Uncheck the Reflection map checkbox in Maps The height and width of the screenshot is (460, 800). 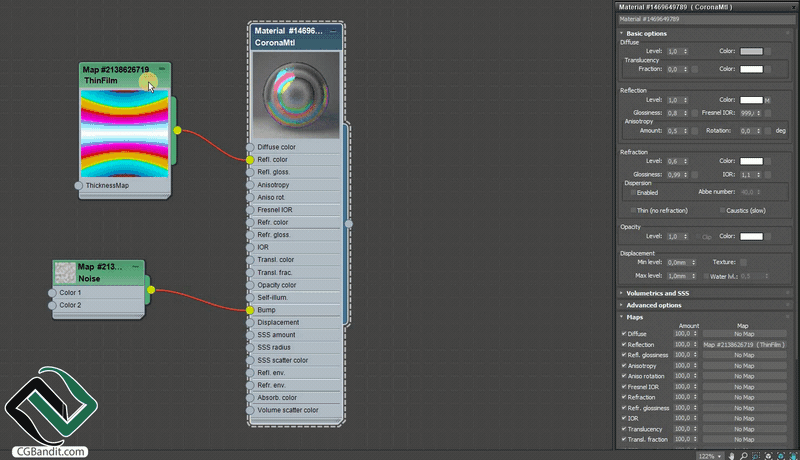(x=624, y=344)
